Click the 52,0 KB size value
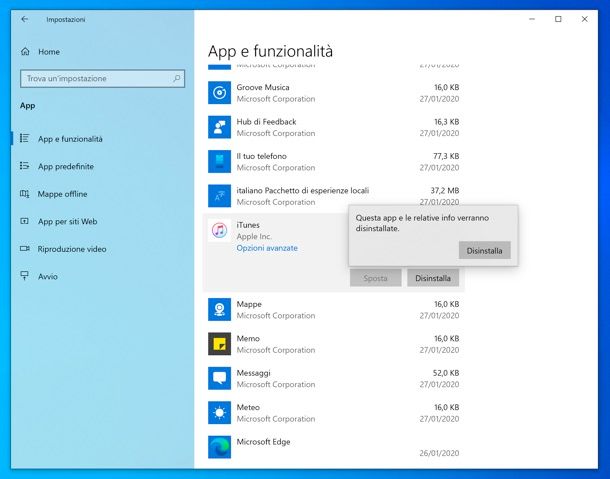The width and height of the screenshot is (610, 479). tap(446, 373)
